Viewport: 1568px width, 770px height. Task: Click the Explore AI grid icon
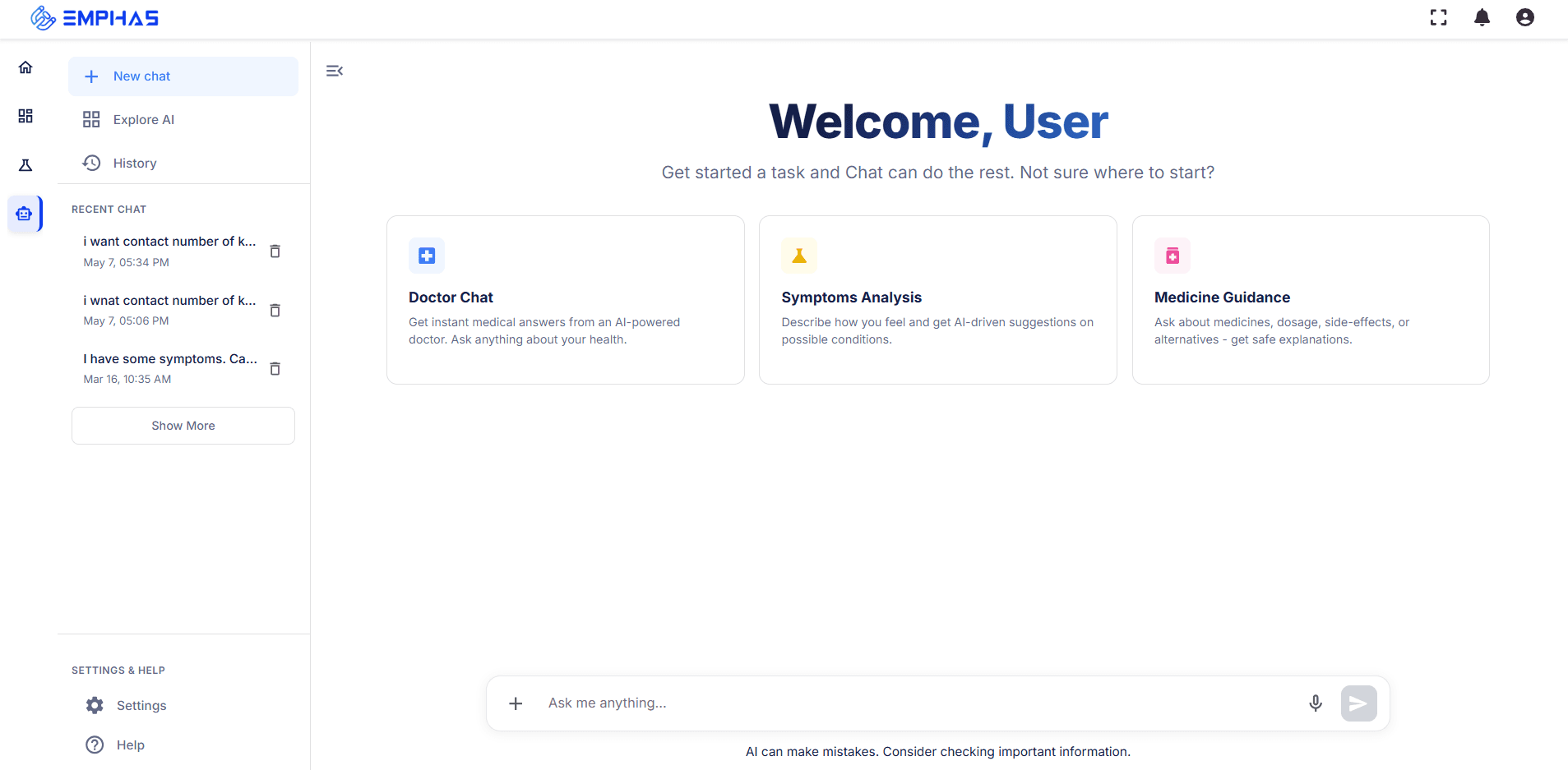tap(91, 119)
